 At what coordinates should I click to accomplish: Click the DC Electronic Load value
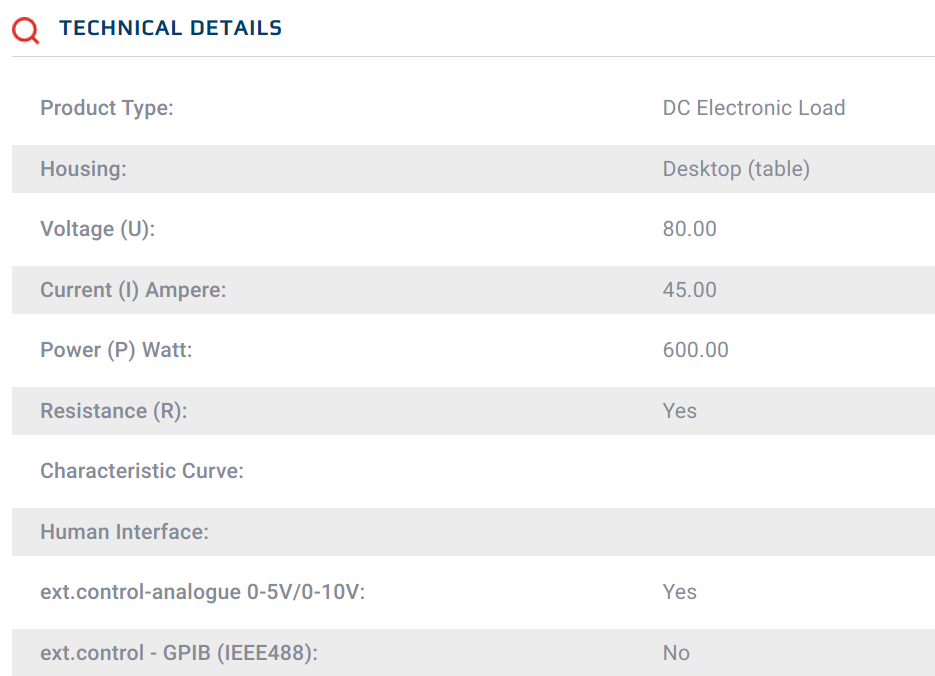(x=753, y=108)
